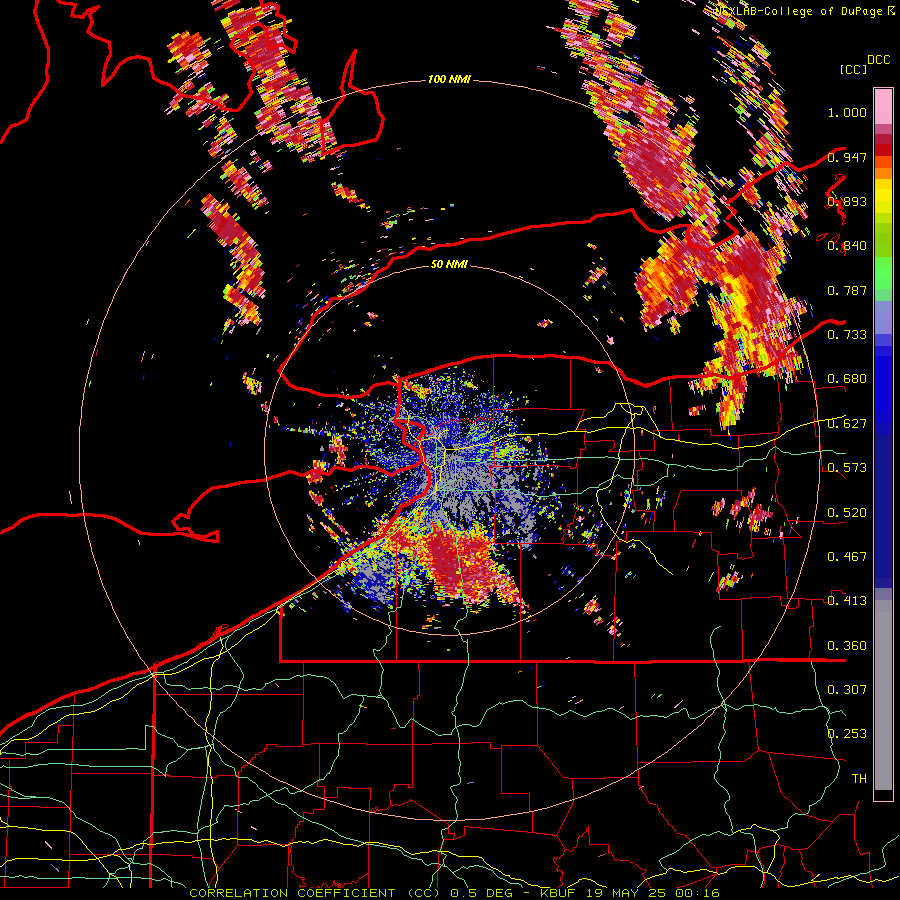Select the 0.573 legend value

pyautogui.click(x=847, y=468)
